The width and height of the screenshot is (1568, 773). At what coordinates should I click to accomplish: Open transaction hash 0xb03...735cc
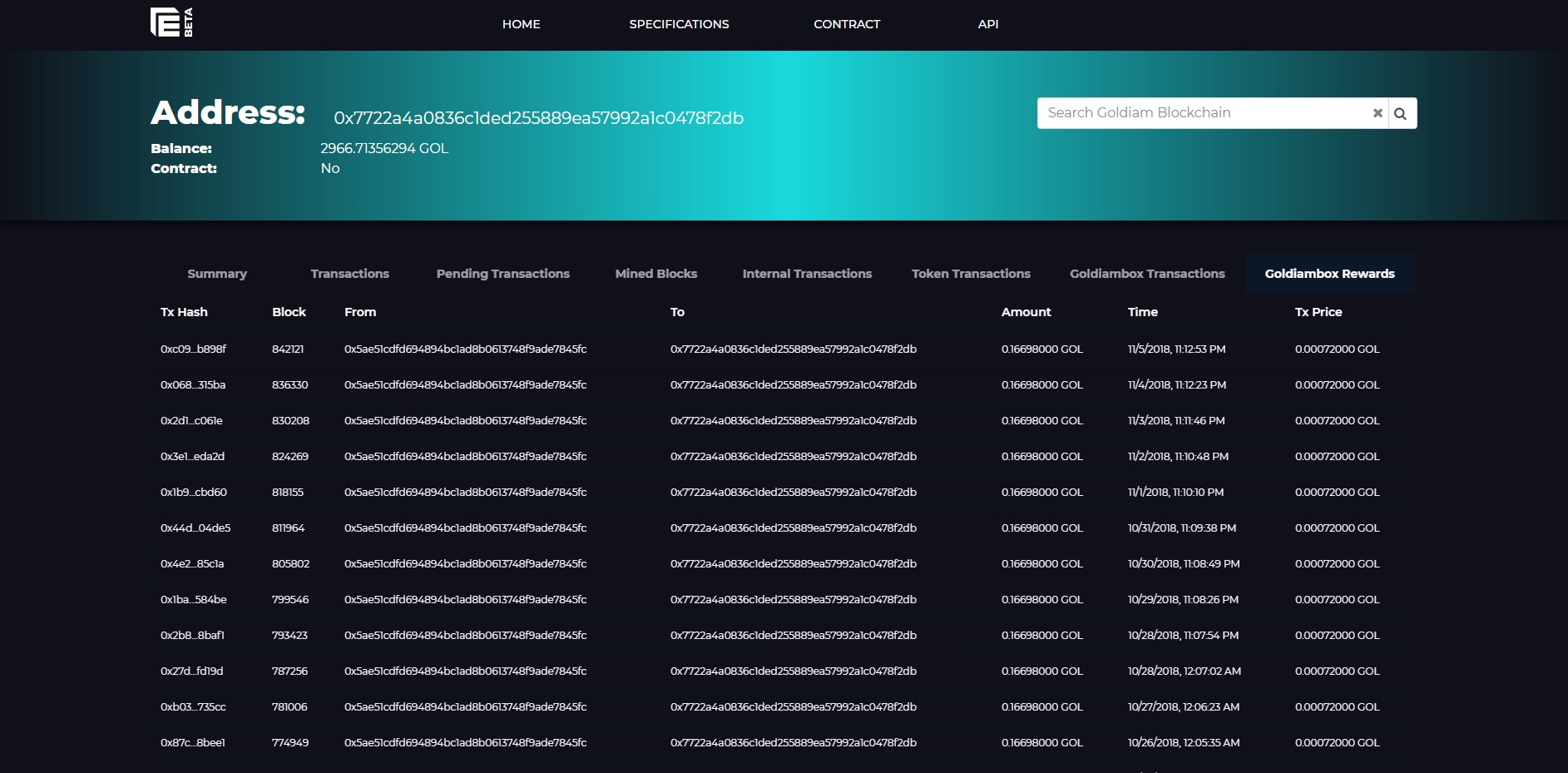(193, 707)
